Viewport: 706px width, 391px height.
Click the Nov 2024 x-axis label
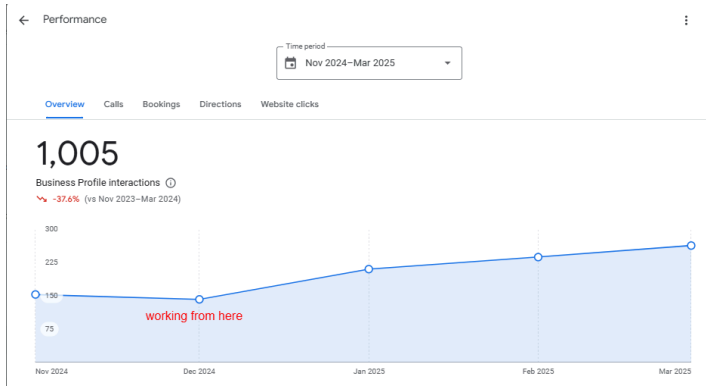tap(51, 371)
